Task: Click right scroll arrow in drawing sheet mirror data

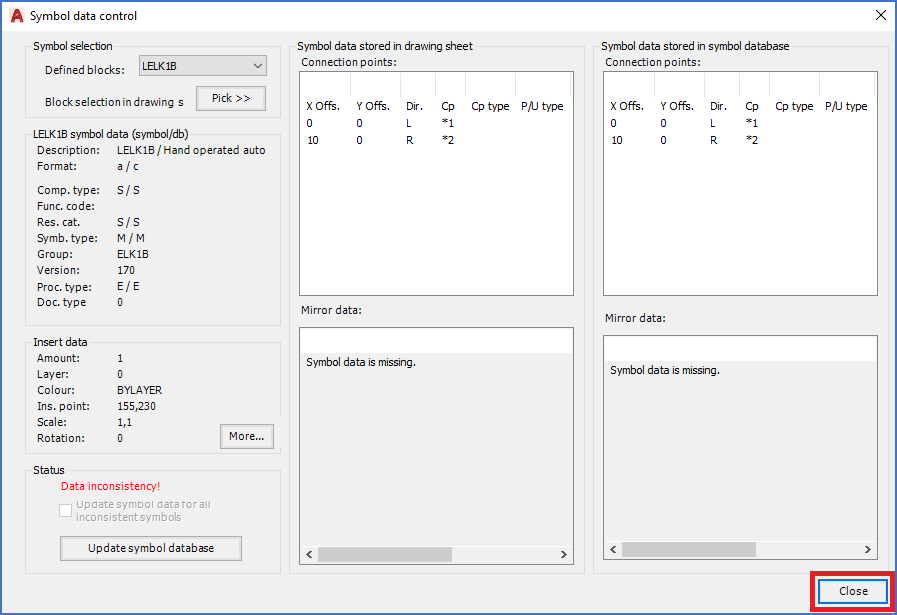Action: [x=564, y=554]
